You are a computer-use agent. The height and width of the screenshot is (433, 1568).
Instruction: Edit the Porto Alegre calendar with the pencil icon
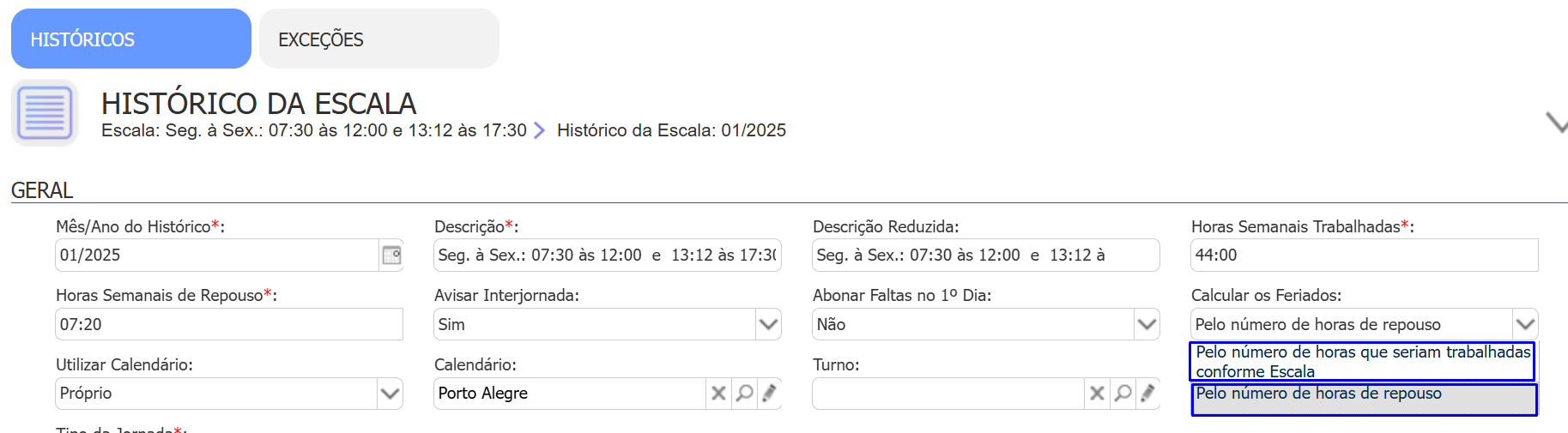point(770,394)
